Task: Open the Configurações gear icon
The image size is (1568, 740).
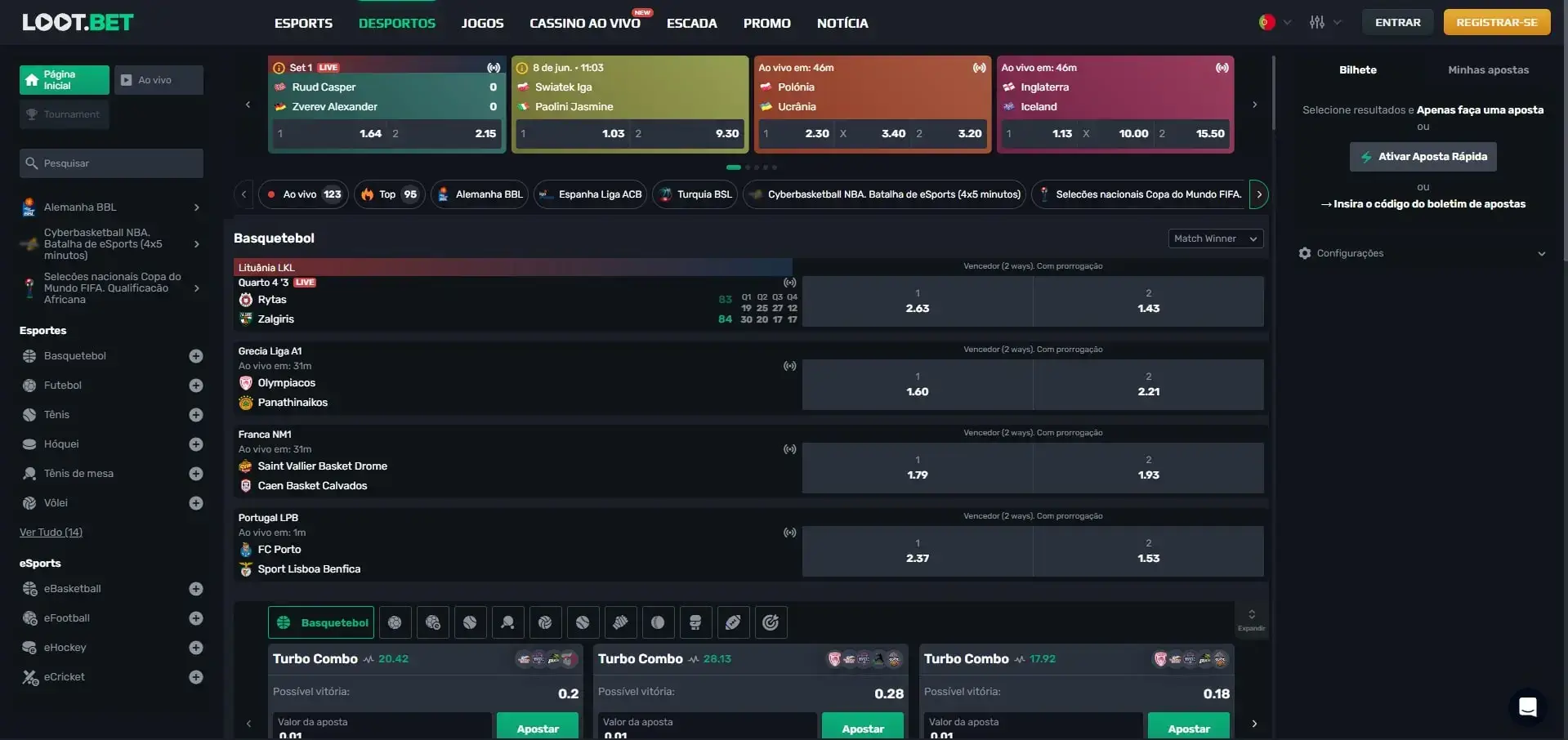Action: pyautogui.click(x=1304, y=253)
